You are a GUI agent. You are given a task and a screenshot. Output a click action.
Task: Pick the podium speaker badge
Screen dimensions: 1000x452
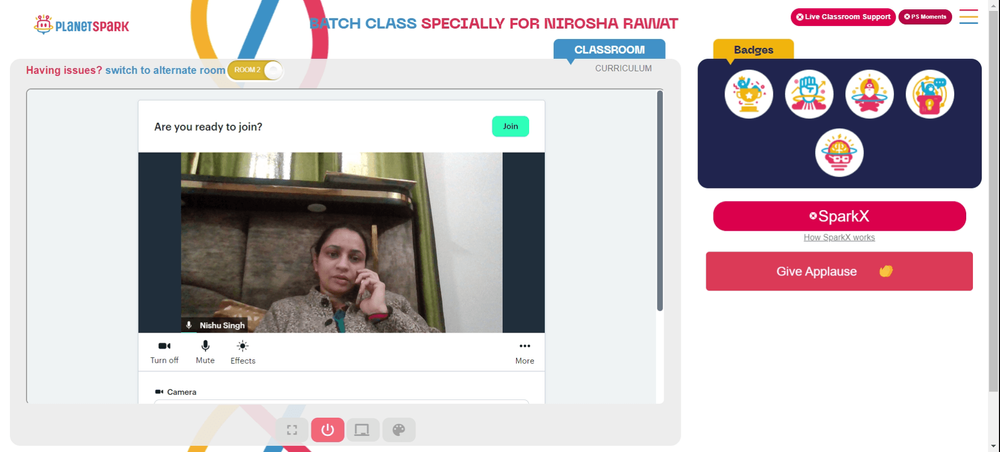930,94
